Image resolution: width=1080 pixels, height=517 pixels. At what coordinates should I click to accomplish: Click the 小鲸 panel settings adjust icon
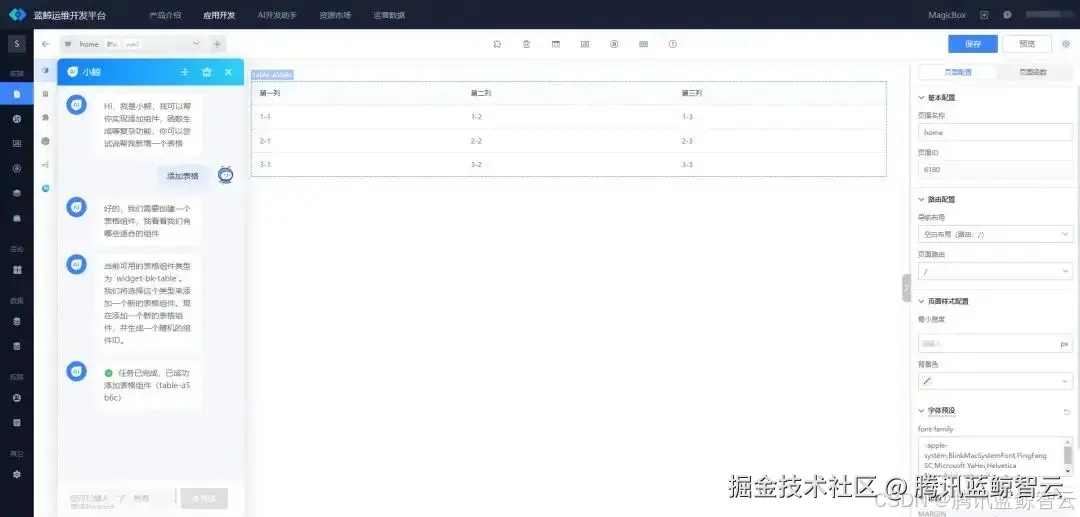[185, 72]
